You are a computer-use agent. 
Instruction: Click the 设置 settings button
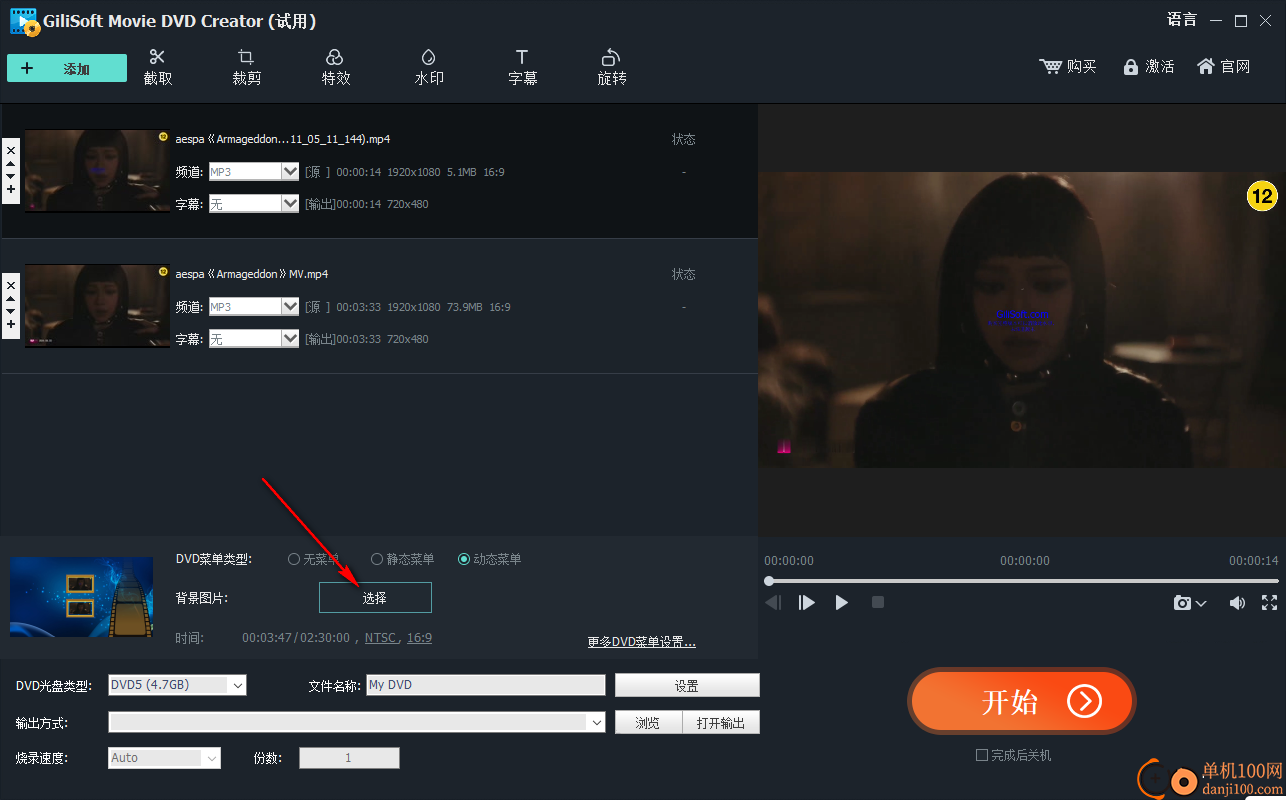pyautogui.click(x=687, y=686)
